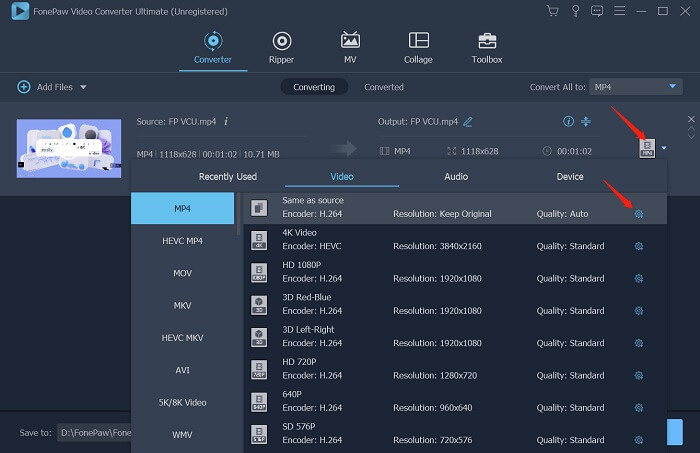Click the 3D Red-Blue preset icon
Image resolution: width=700 pixels, height=453 pixels.
pos(259,305)
